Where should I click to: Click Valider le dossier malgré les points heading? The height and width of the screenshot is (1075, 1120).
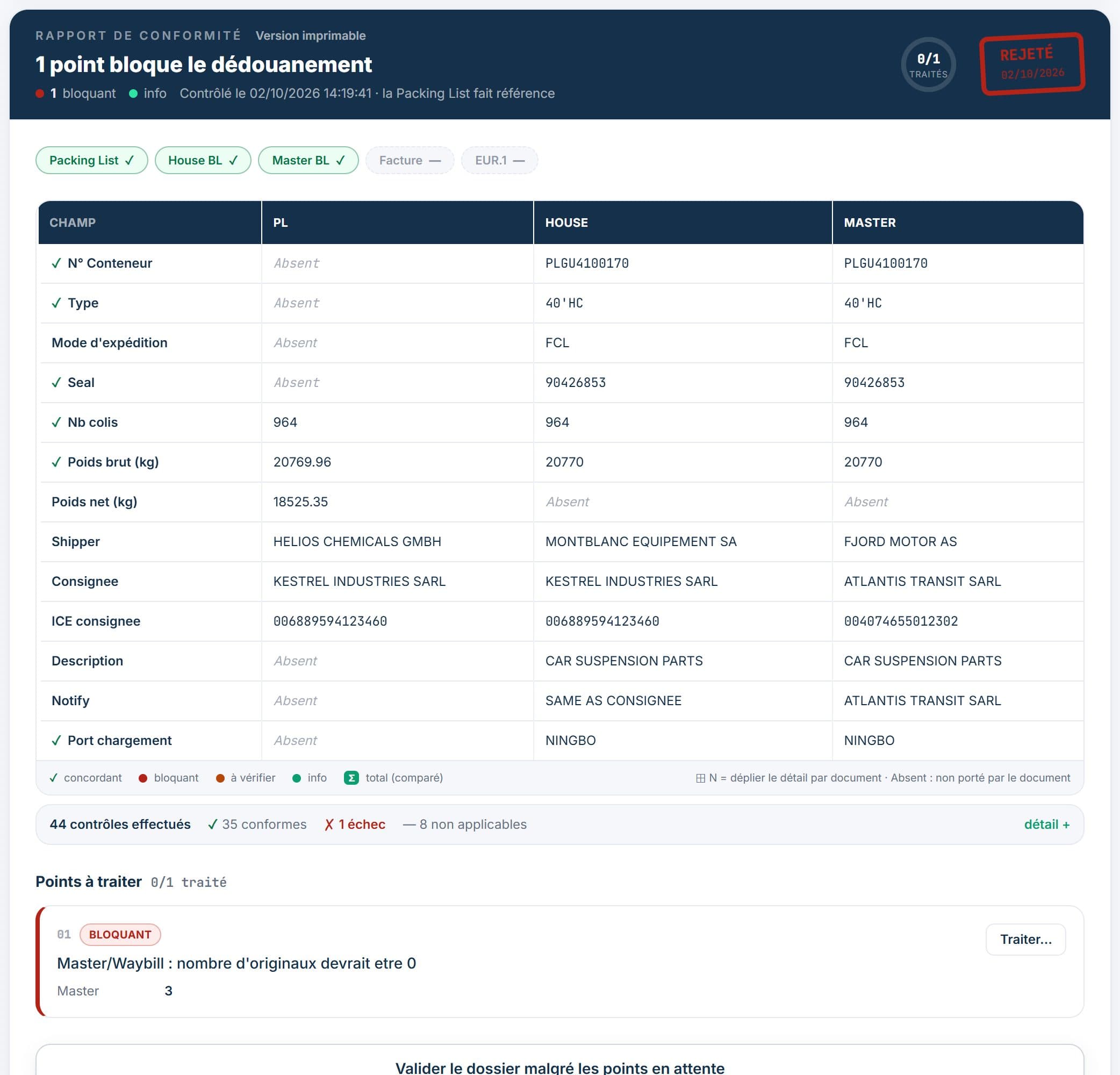(x=559, y=1067)
